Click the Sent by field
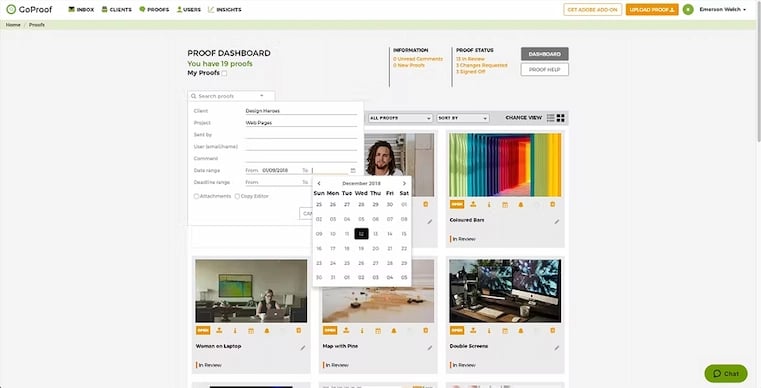Viewport: 761px width, 388px height. click(x=301, y=135)
